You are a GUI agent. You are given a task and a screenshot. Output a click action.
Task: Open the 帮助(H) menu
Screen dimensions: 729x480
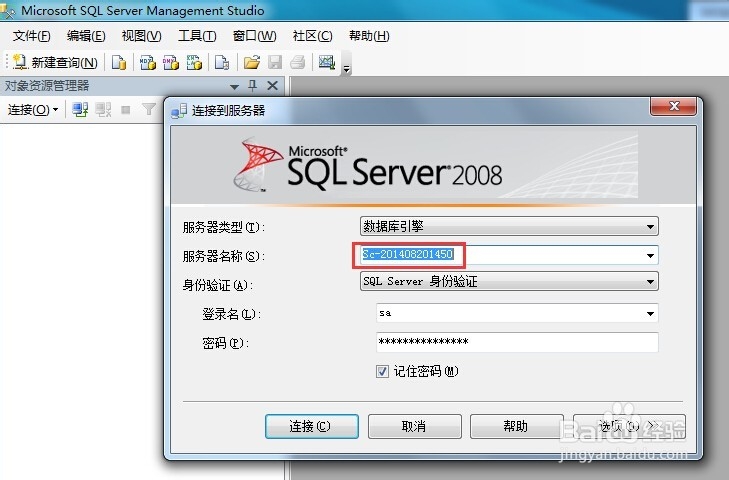click(x=369, y=36)
